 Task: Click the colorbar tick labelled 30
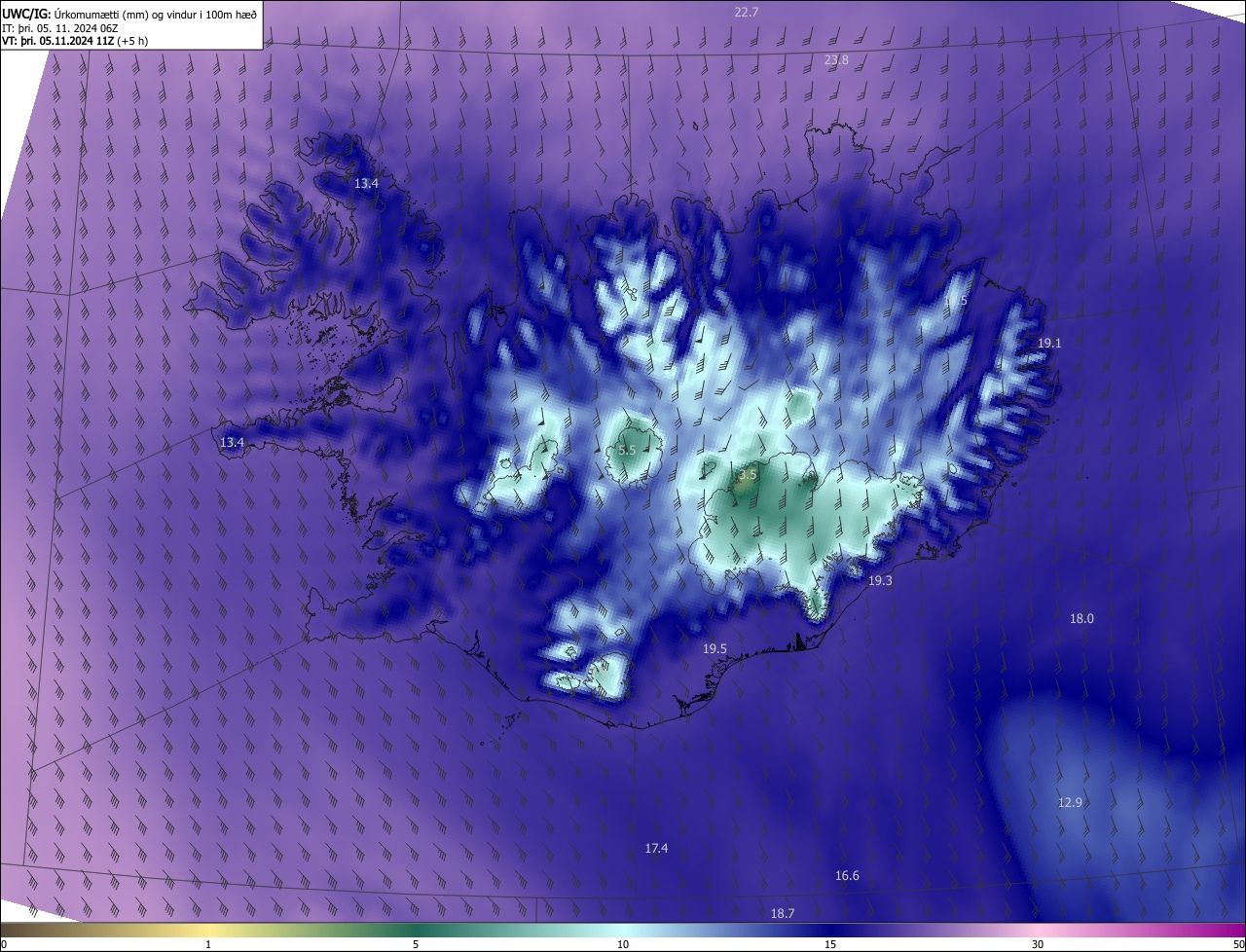point(1038,944)
